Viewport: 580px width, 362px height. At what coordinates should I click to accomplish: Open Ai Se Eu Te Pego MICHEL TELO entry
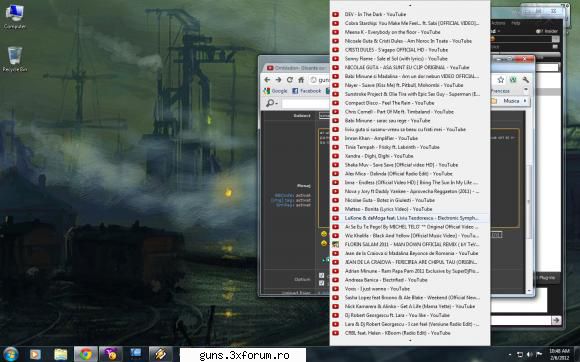[x=410, y=227]
